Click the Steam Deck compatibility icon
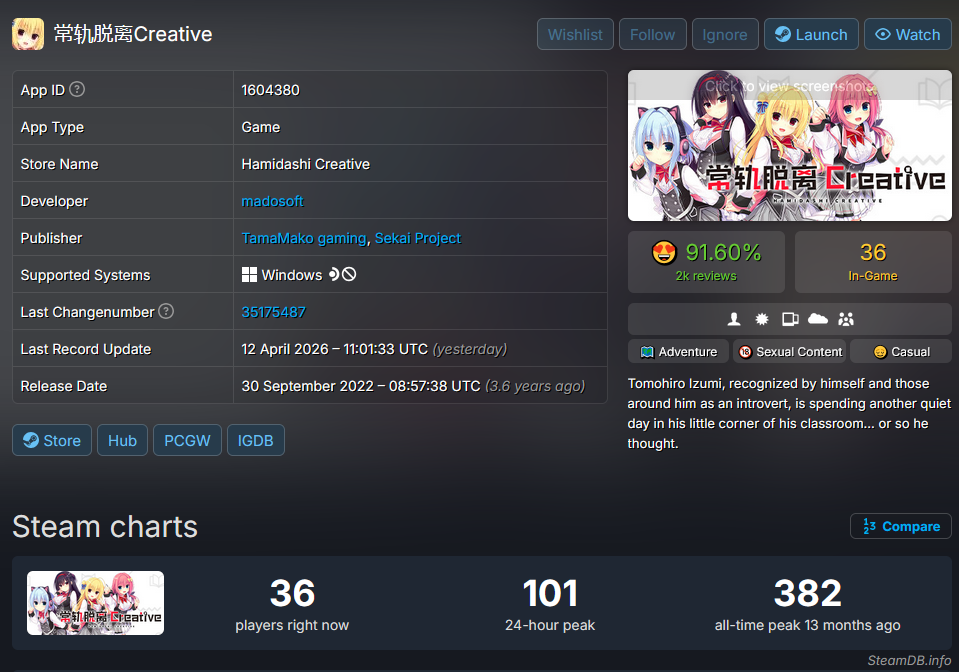The width and height of the screenshot is (959, 672). (334, 275)
